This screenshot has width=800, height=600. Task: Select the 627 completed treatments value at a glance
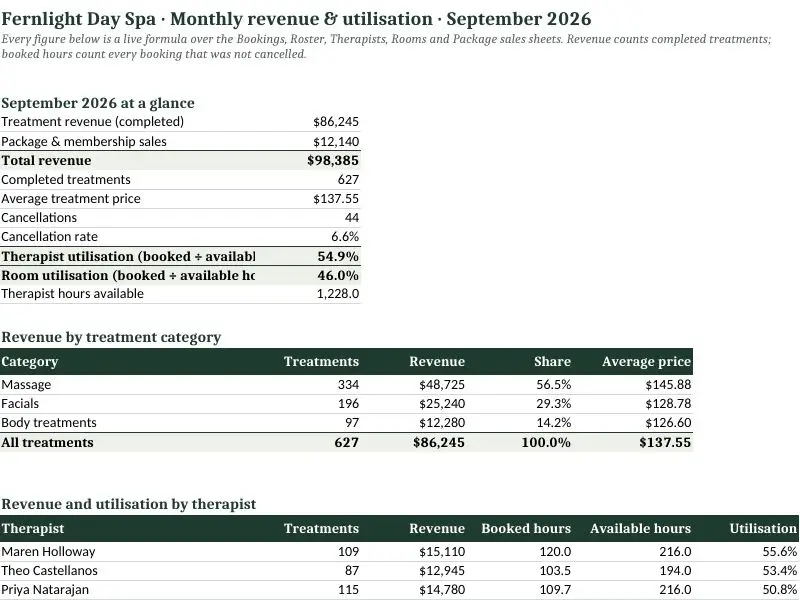click(348, 180)
